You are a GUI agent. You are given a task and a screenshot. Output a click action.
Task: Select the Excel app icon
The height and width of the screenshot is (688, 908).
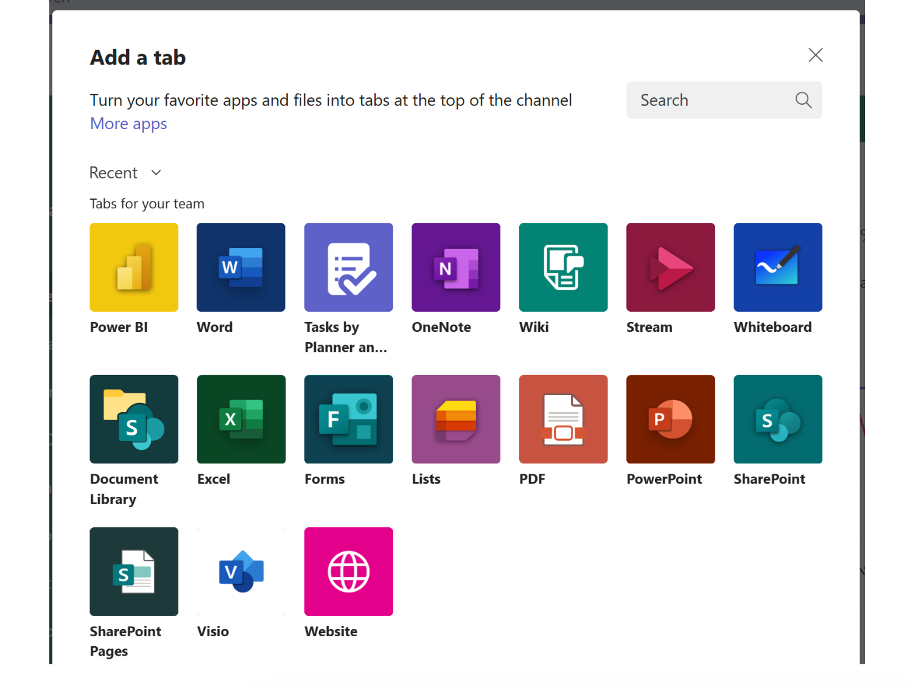241,419
